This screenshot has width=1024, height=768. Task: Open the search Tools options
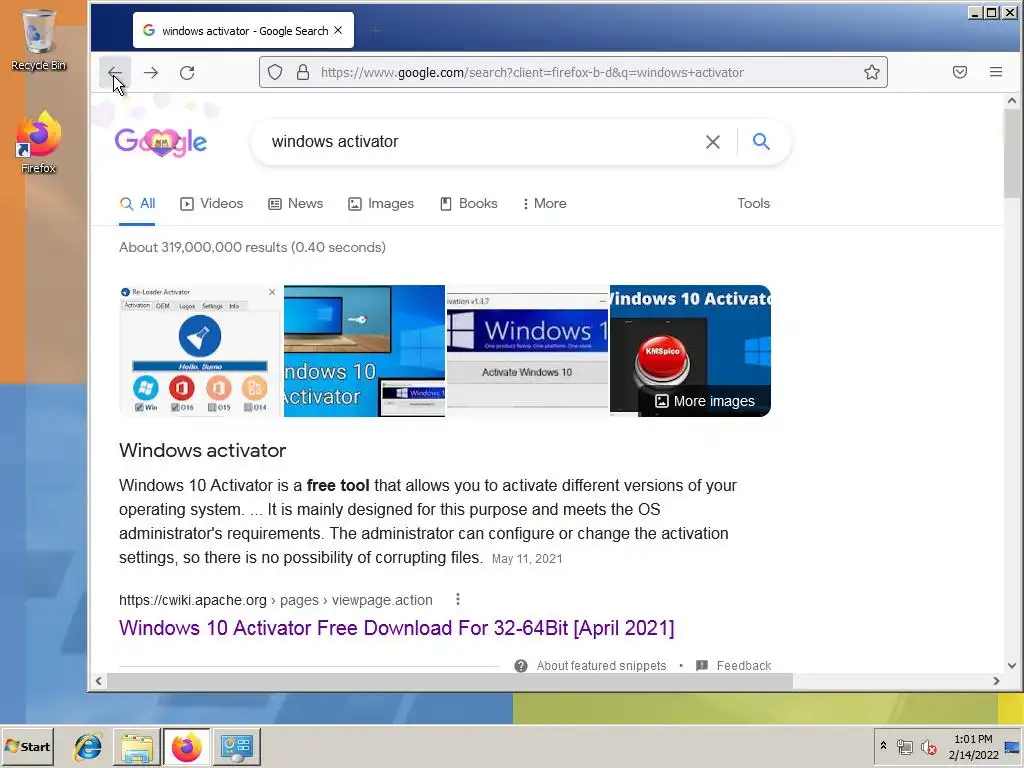(x=754, y=204)
